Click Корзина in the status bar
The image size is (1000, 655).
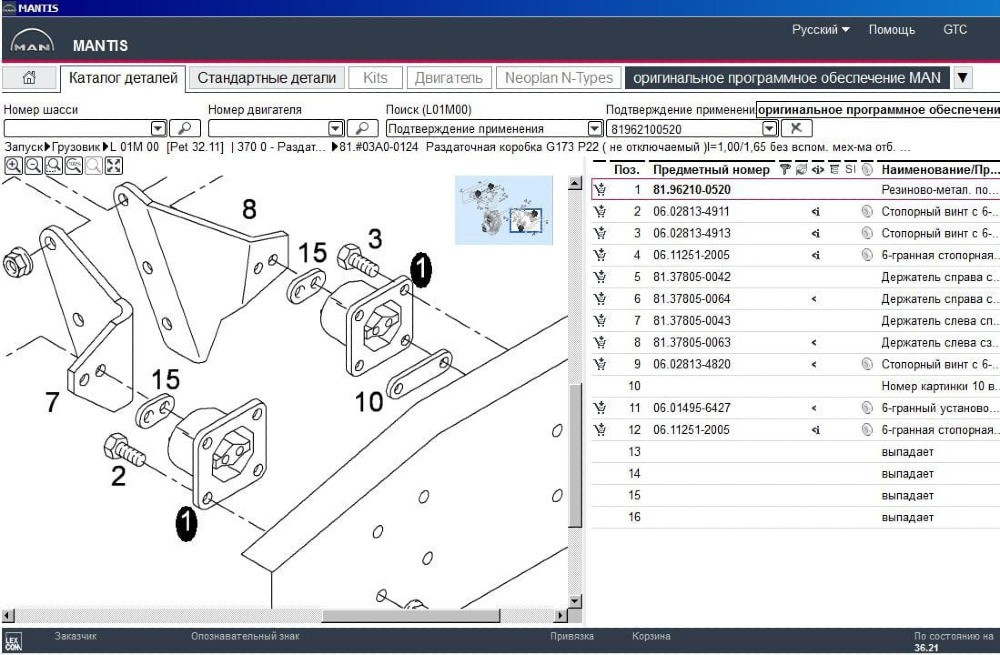point(652,636)
